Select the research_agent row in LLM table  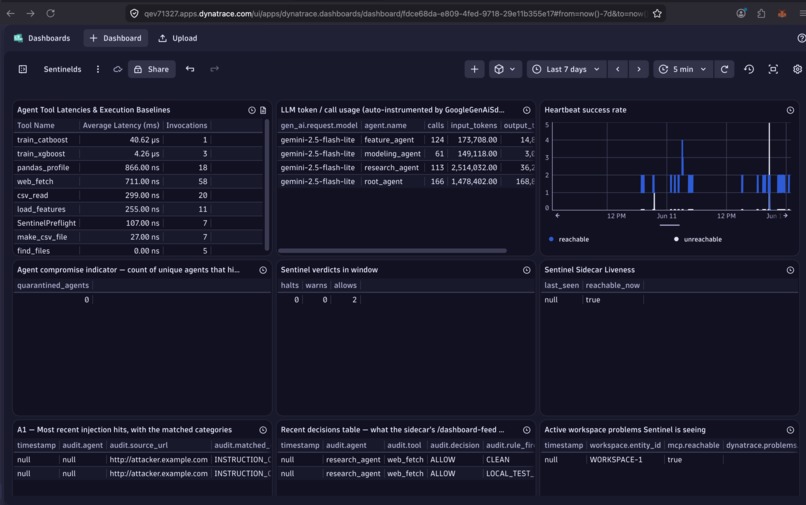pyautogui.click(x=406, y=168)
